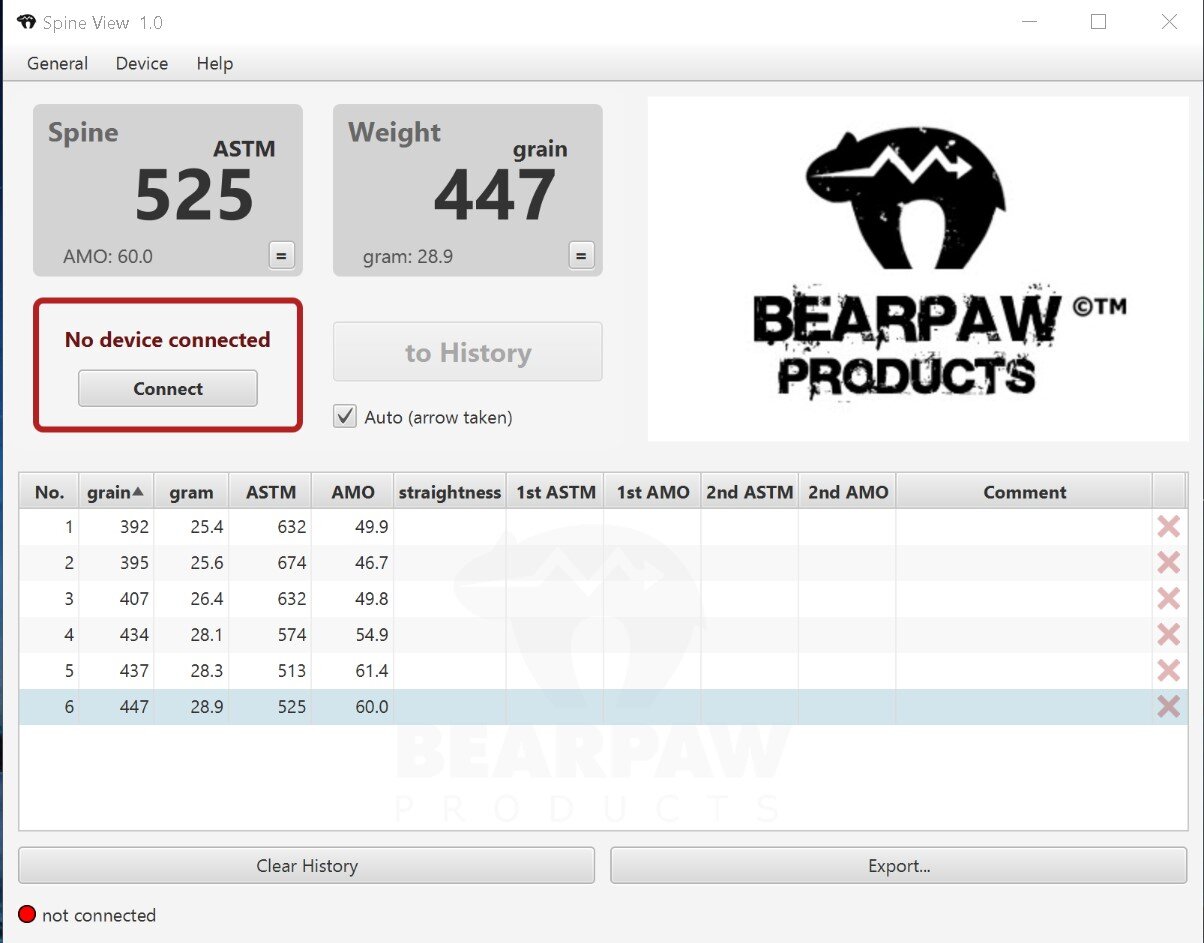Click the Spine View app icon in title bar
The image size is (1204, 943).
pyautogui.click(x=27, y=22)
